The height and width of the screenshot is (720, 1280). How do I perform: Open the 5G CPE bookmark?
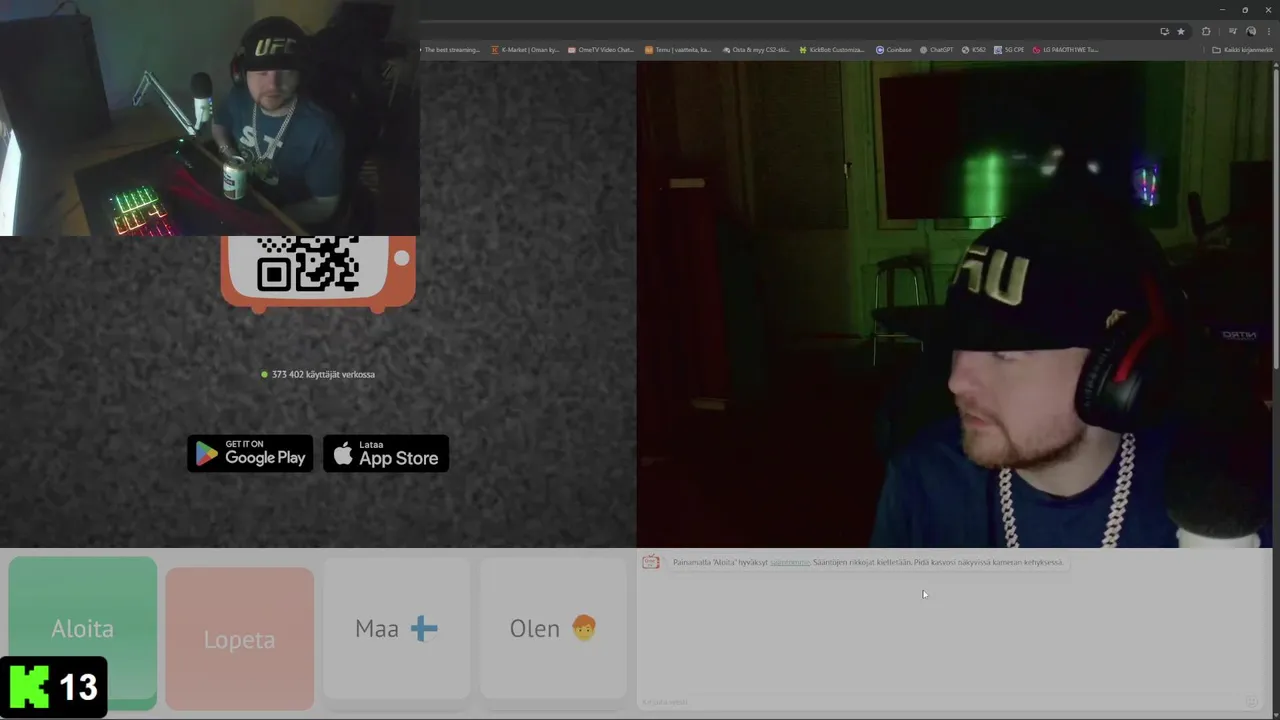click(x=1009, y=50)
